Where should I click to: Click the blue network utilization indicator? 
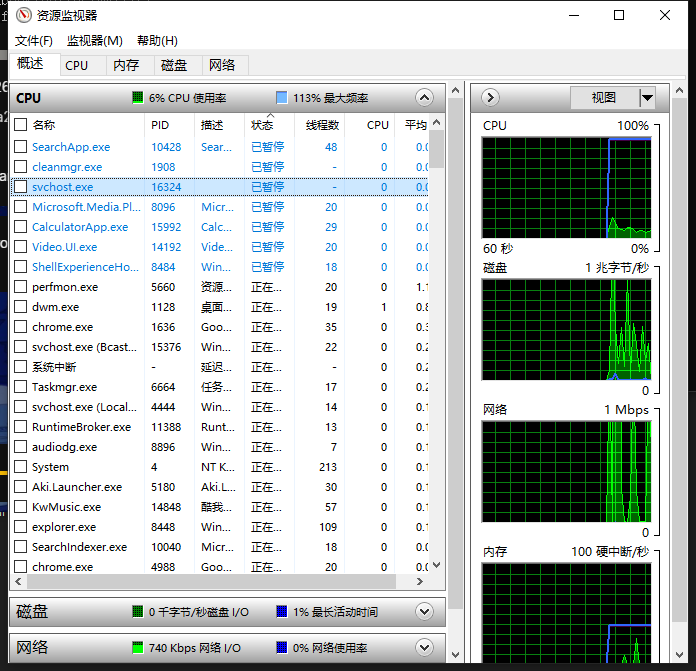pyautogui.click(x=281, y=647)
